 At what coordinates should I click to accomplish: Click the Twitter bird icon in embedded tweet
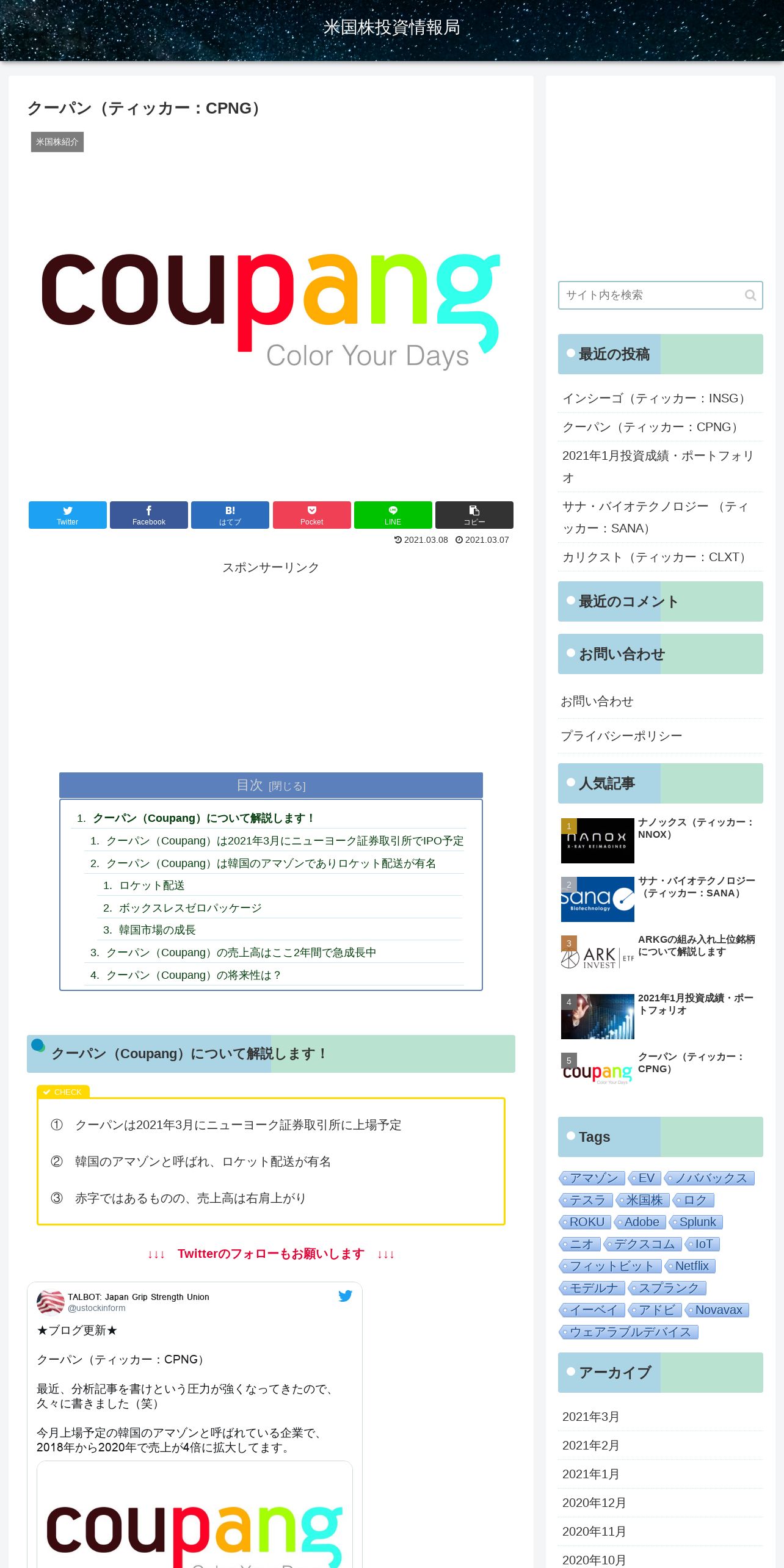[345, 1296]
